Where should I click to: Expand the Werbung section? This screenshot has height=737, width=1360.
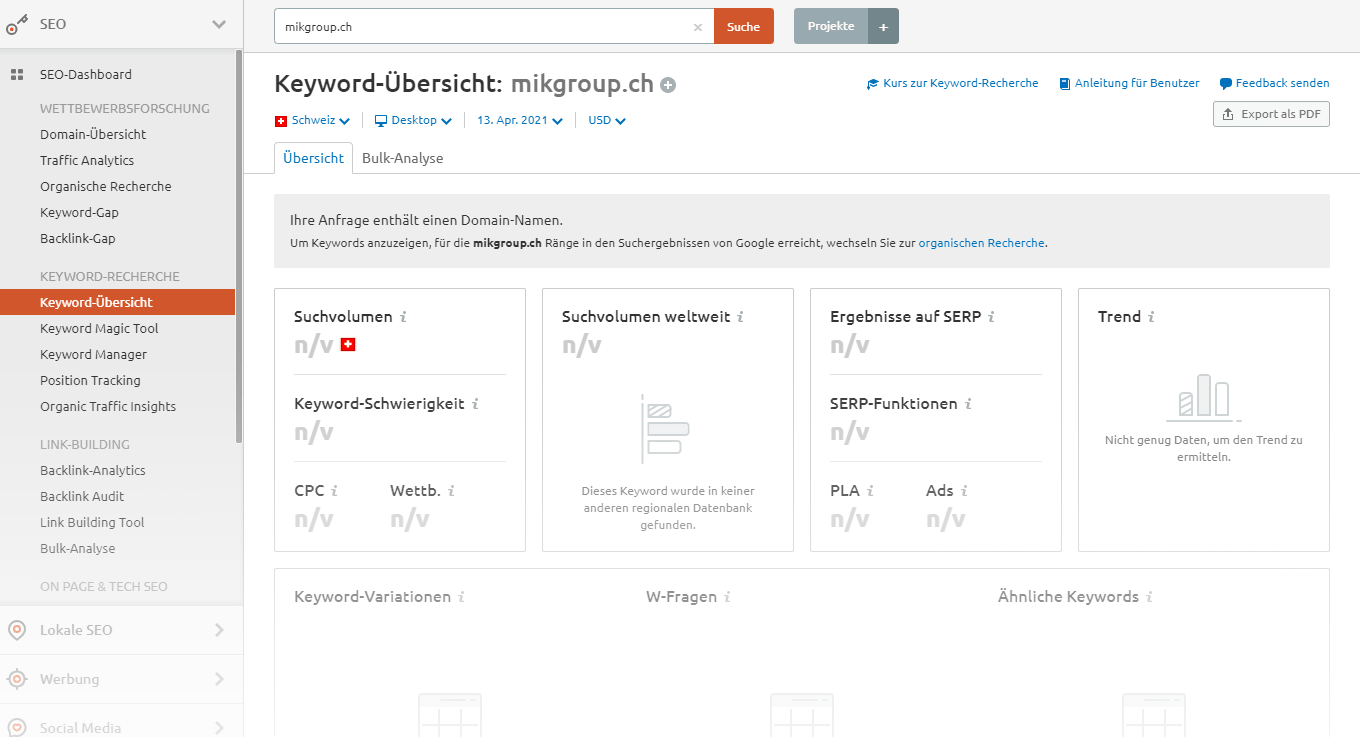point(219,680)
